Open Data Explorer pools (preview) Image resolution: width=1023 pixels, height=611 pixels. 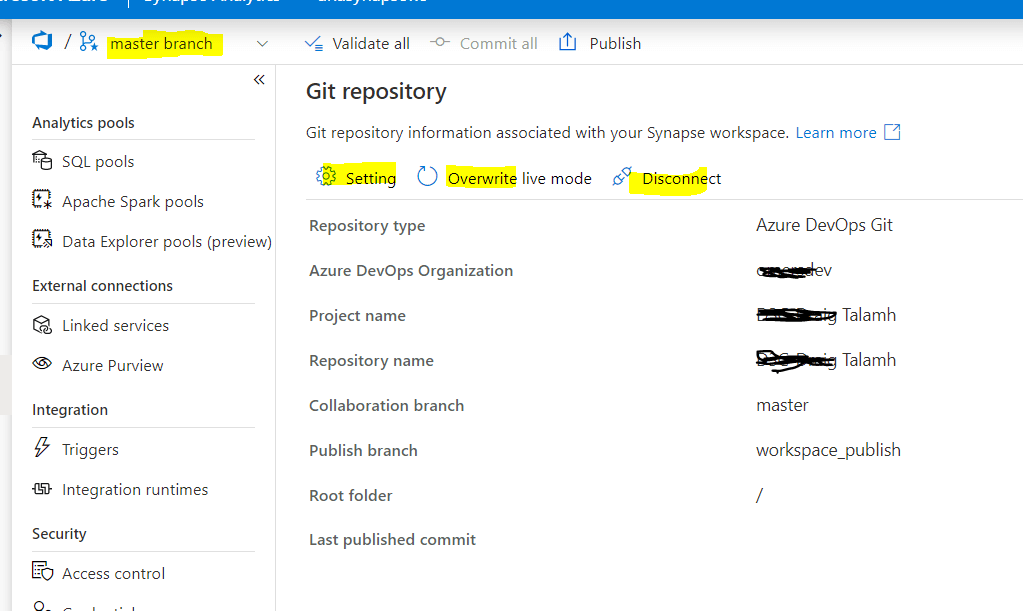tap(167, 242)
